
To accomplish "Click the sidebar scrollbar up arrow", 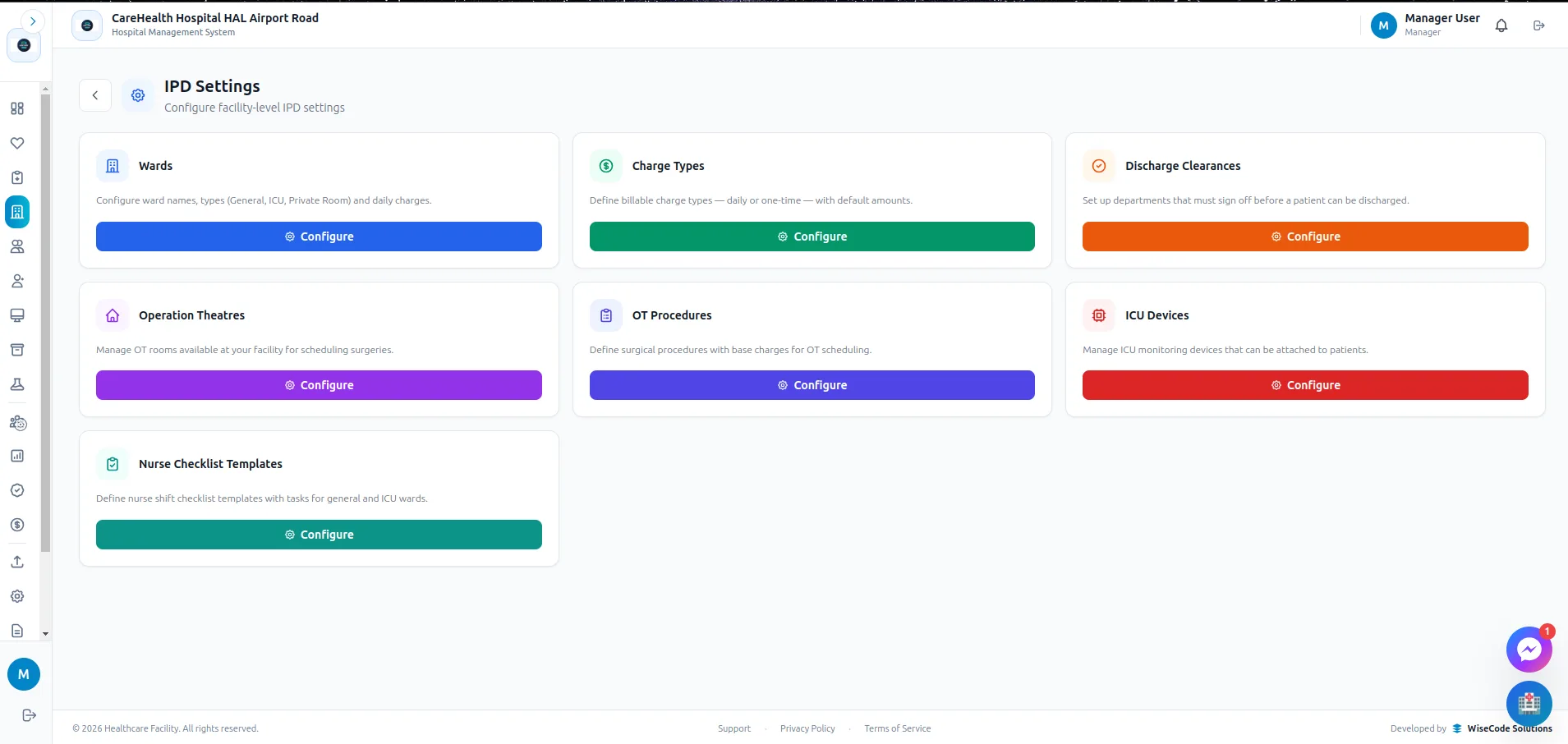I will (x=45, y=89).
